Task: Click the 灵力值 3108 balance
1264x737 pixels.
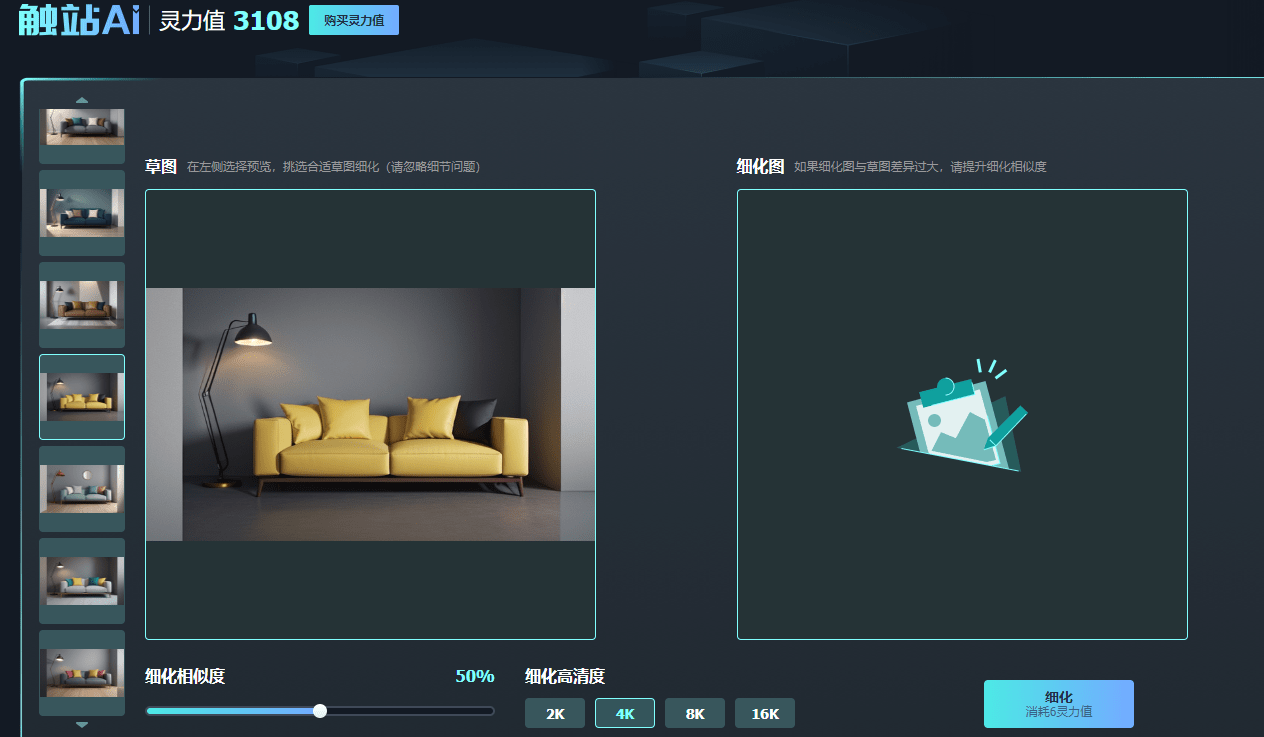Action: coord(229,20)
